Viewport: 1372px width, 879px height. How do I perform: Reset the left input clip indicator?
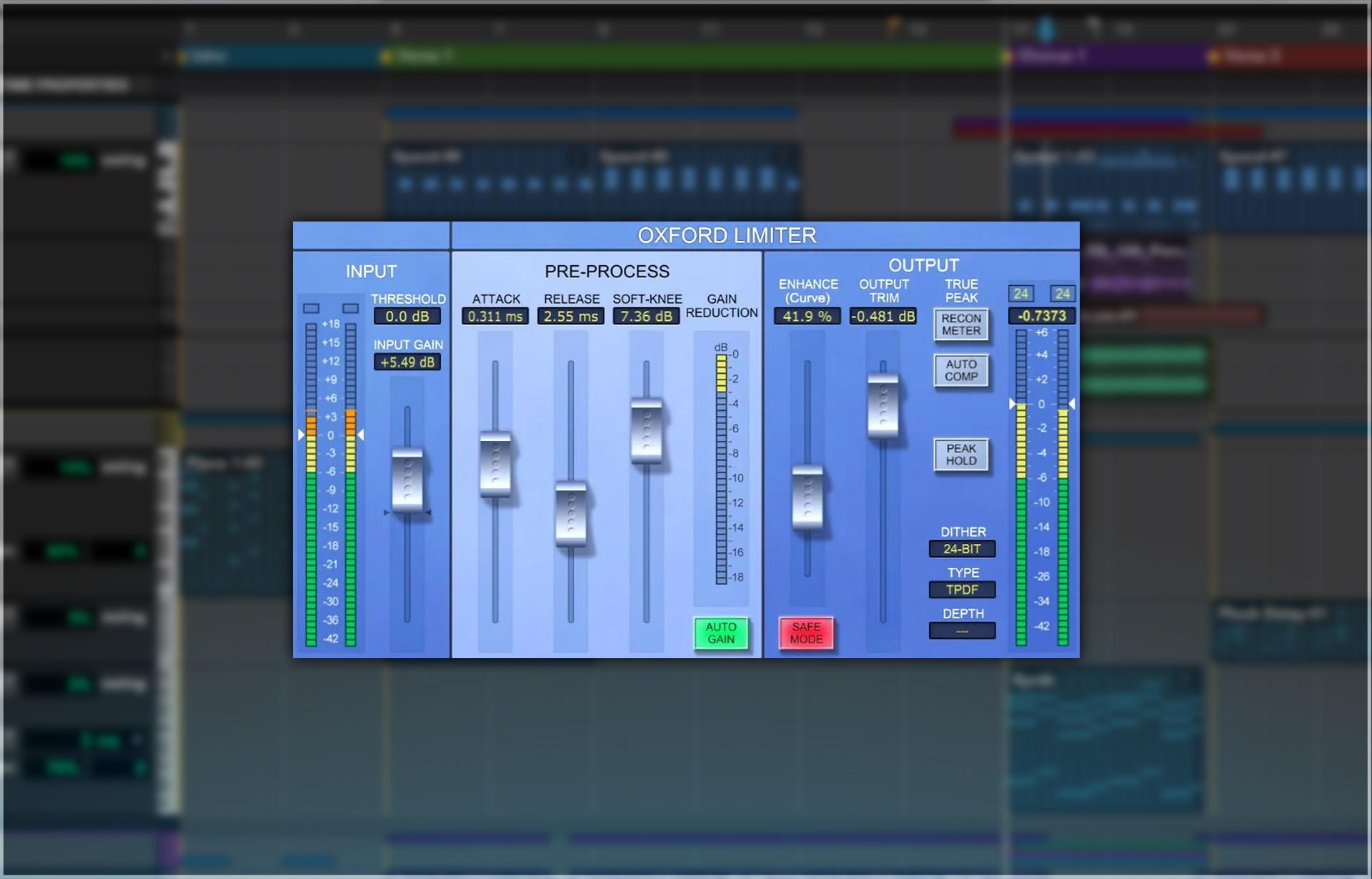click(312, 309)
